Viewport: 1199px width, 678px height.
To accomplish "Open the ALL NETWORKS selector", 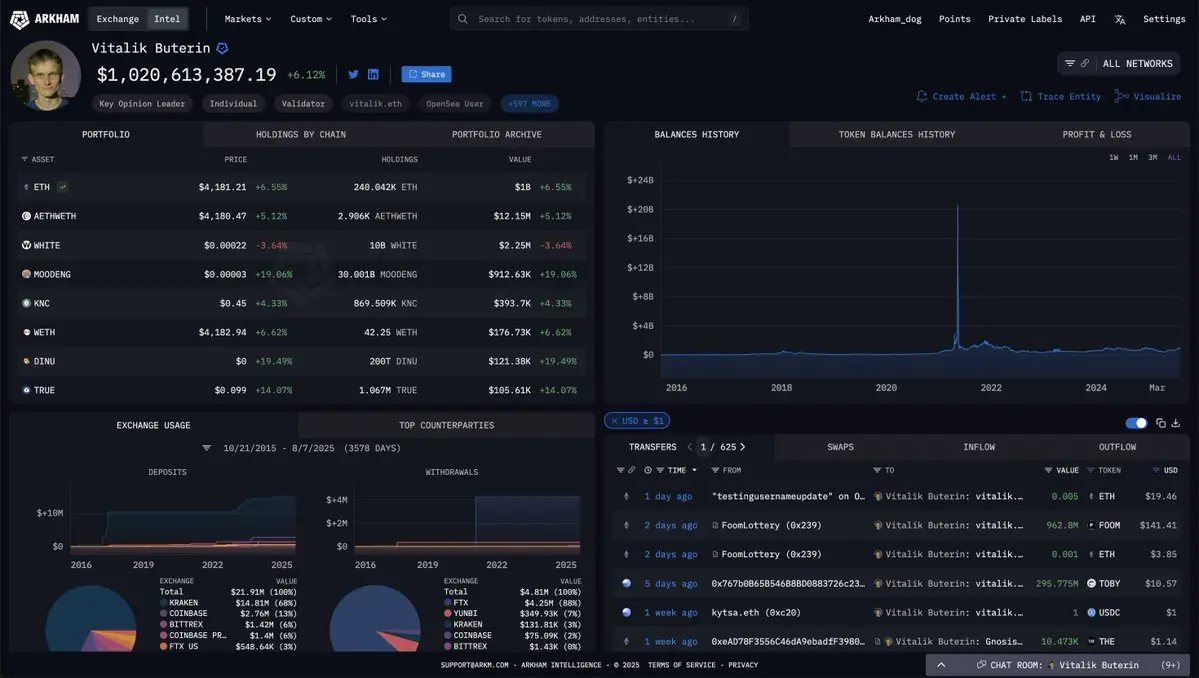I will click(x=1119, y=63).
